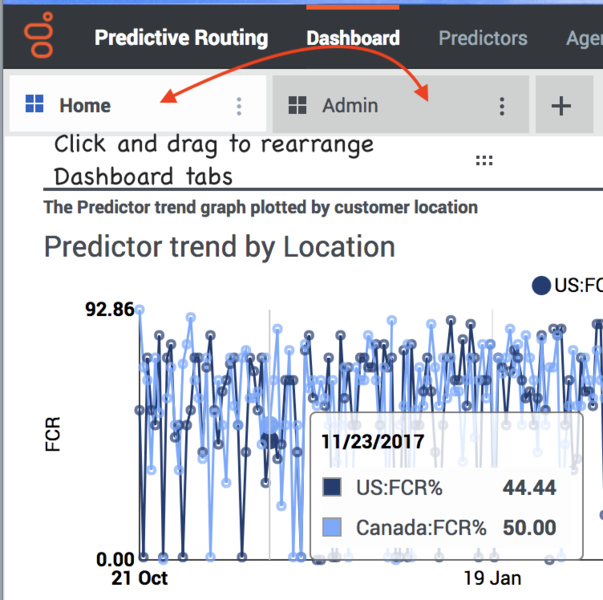
Task: Click the 11/23/2017 tooltip date
Action: point(372,440)
